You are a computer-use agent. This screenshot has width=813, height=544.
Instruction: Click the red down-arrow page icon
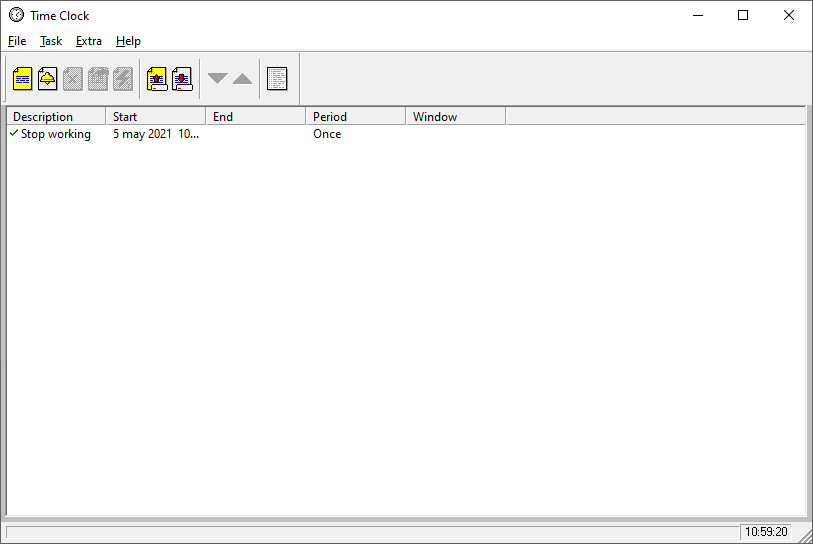point(181,79)
